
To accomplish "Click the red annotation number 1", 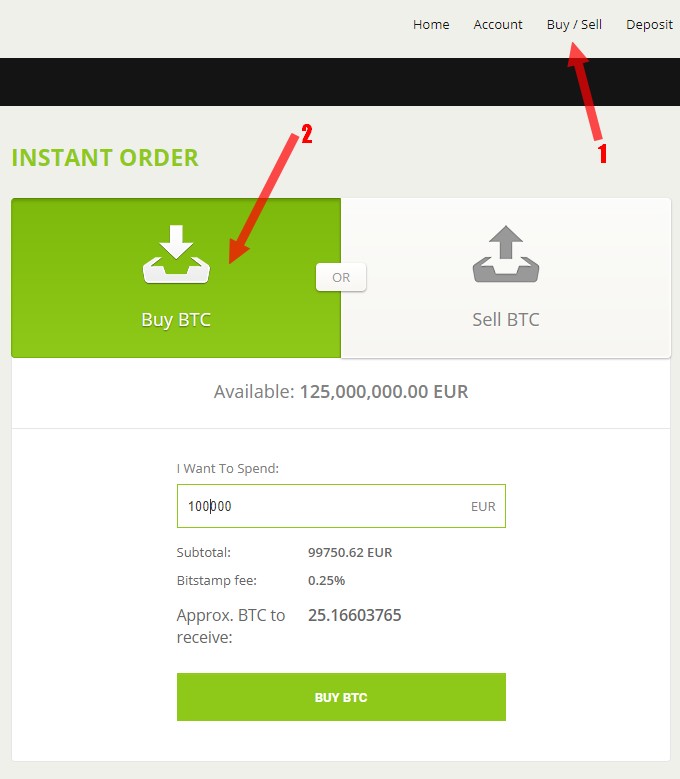I will click(603, 154).
